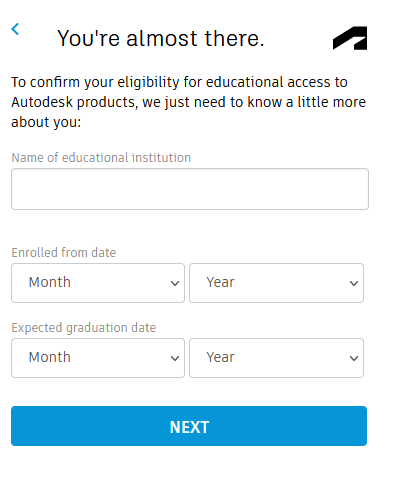Image resolution: width=400 pixels, height=481 pixels.
Task: Open the Enrolled from date Month dropdown
Action: coord(98,283)
